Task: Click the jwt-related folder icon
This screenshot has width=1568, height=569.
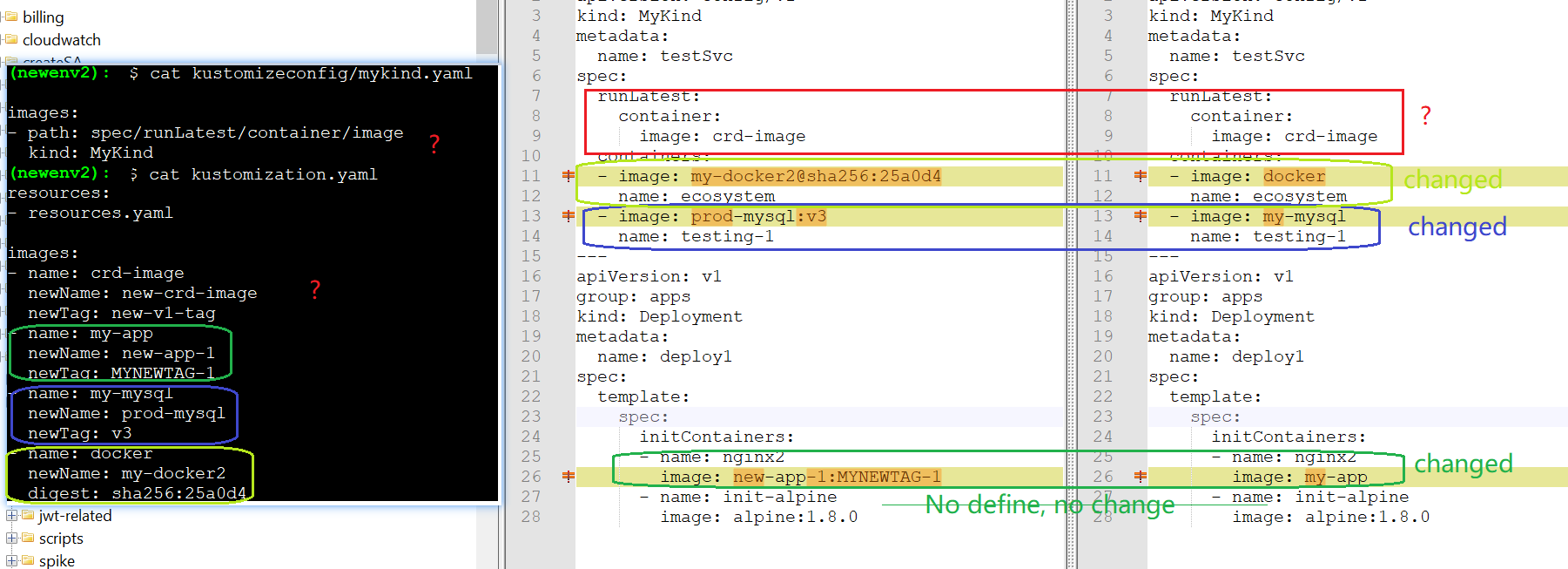Action: [x=28, y=515]
